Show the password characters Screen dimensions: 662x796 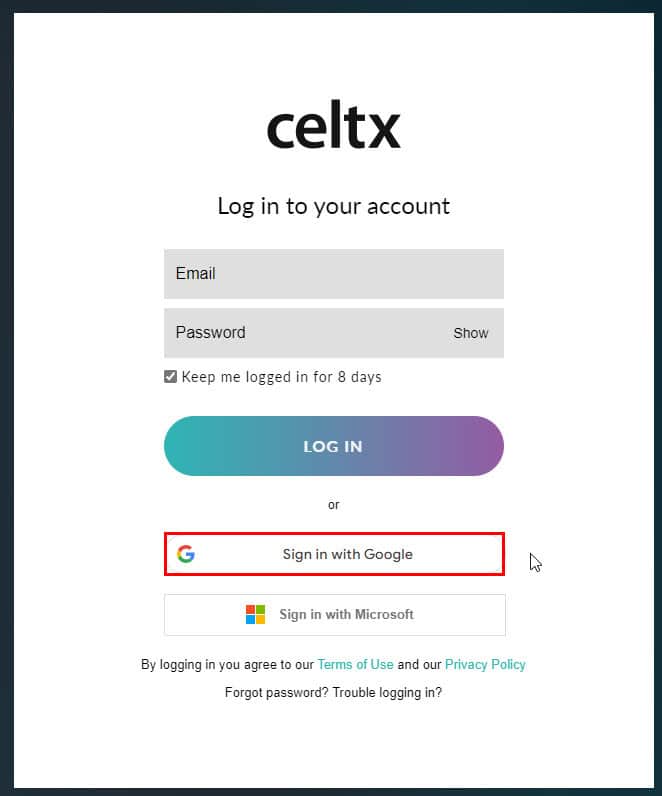click(470, 333)
